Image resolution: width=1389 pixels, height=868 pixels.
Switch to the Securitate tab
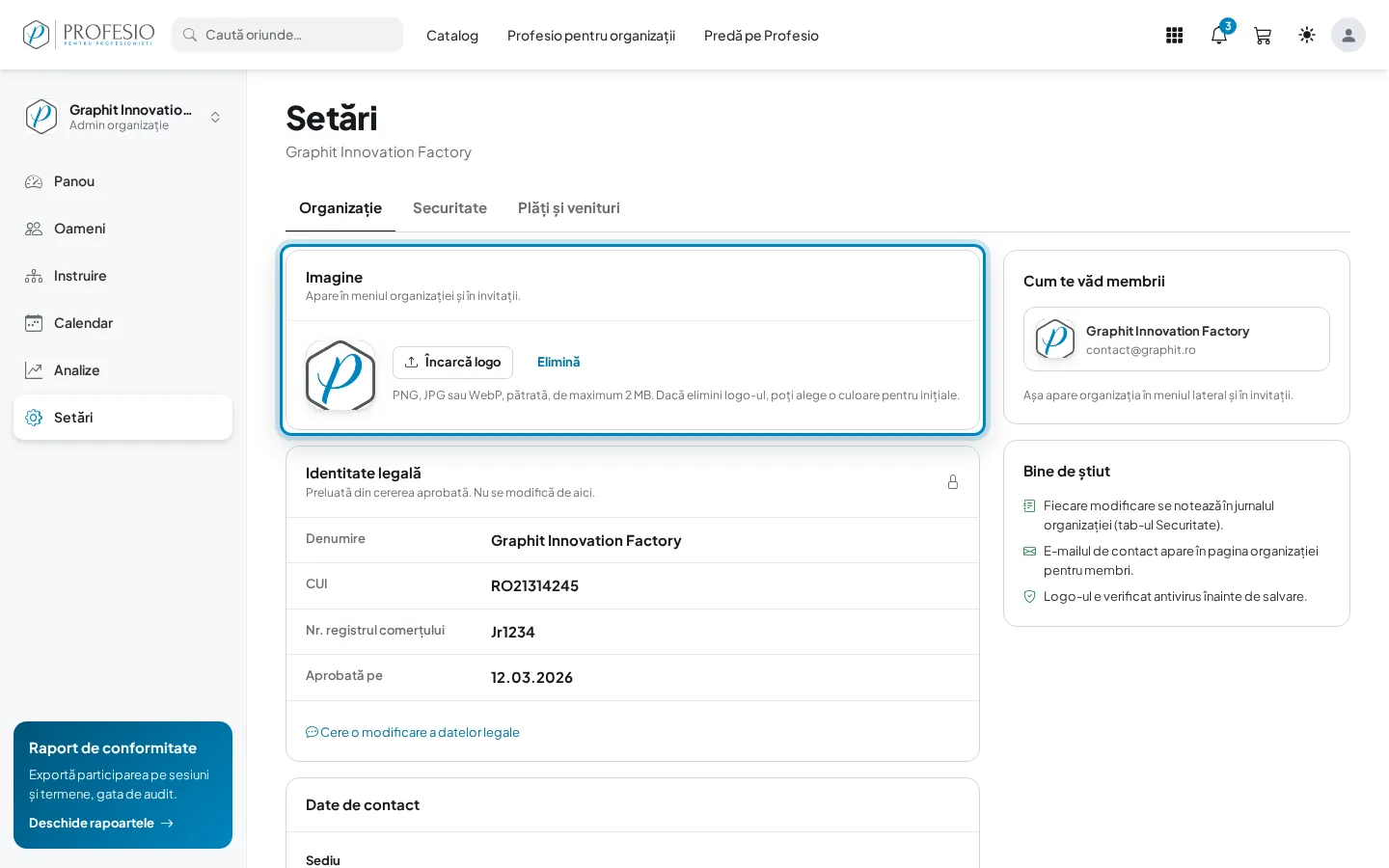coord(449,208)
